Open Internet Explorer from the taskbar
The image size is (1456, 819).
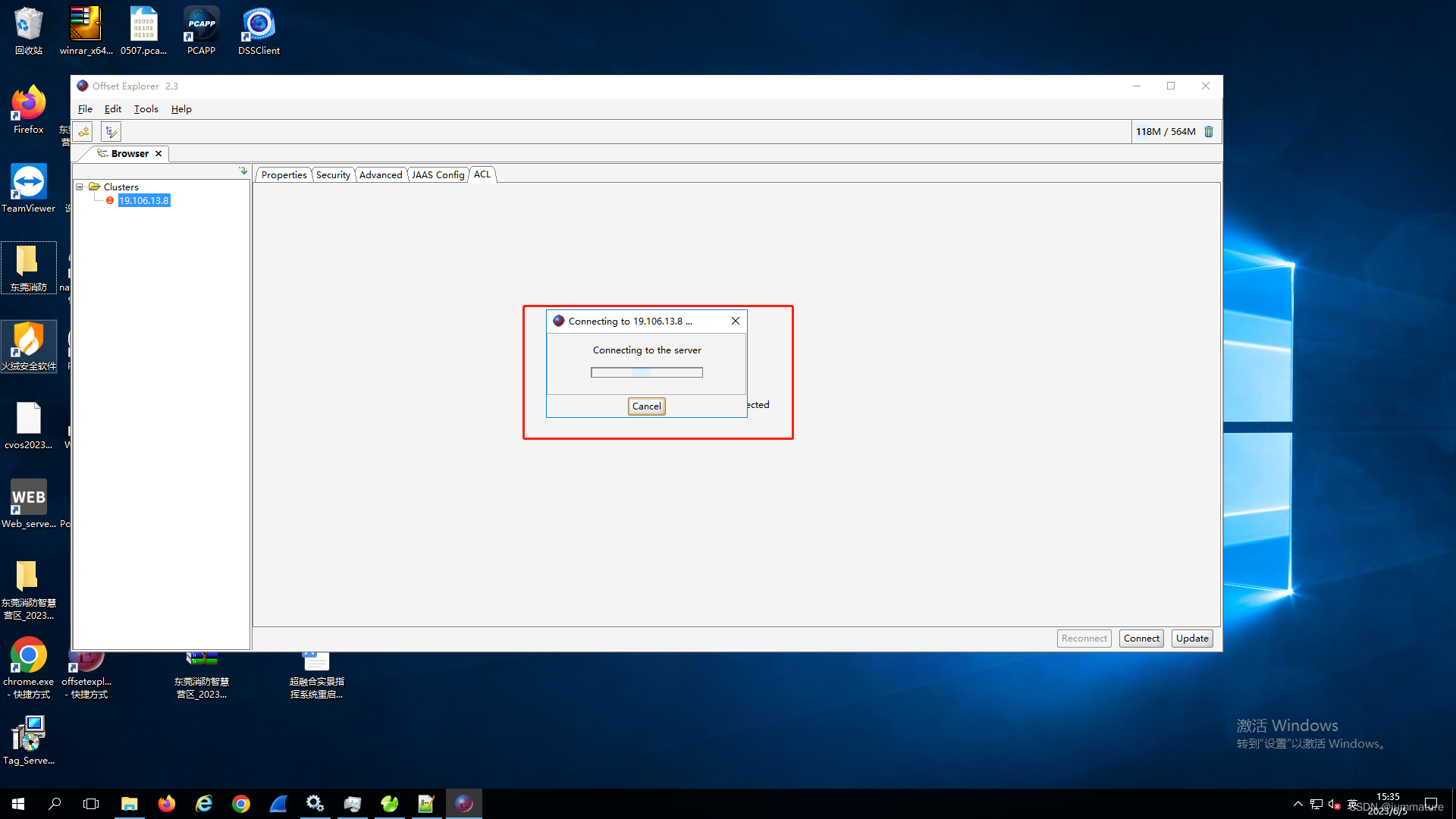(x=204, y=804)
